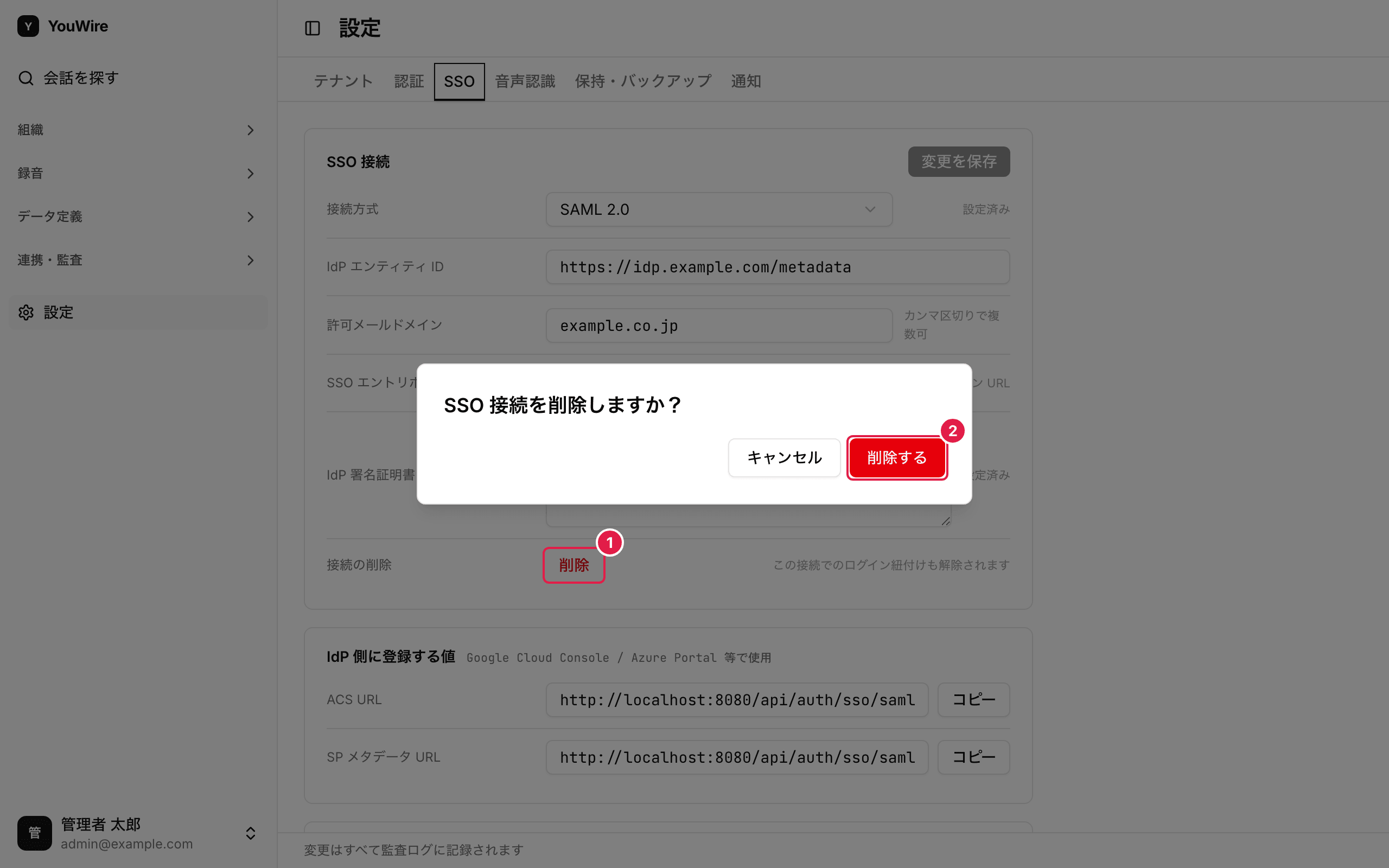
Task: Click the カンマ区切りで複数可 hint
Action: coord(952,325)
